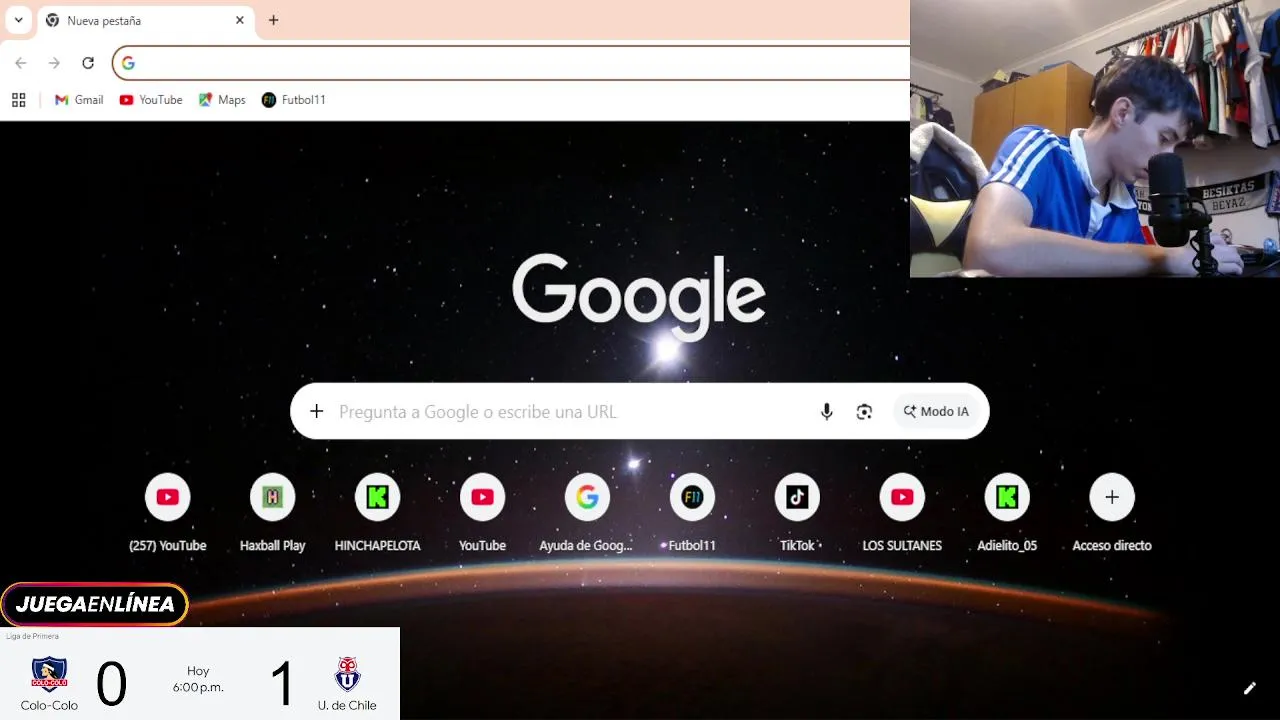Start voice search with the microphone
Image resolution: width=1280 pixels, height=720 pixels.
click(827, 411)
